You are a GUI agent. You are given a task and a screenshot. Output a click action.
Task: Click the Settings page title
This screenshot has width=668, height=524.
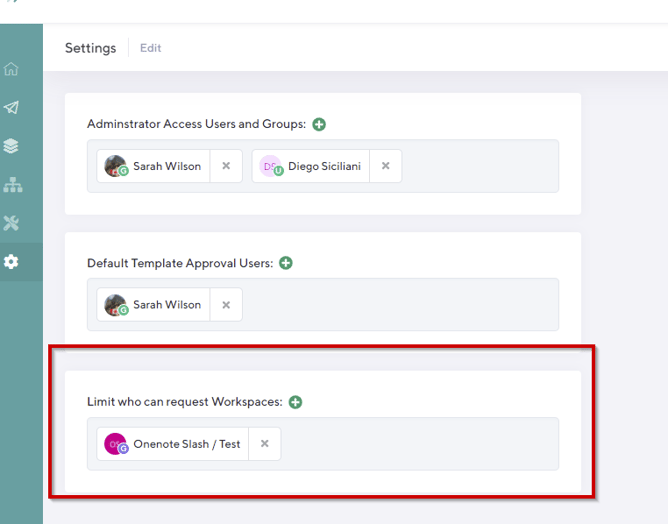[x=90, y=48]
